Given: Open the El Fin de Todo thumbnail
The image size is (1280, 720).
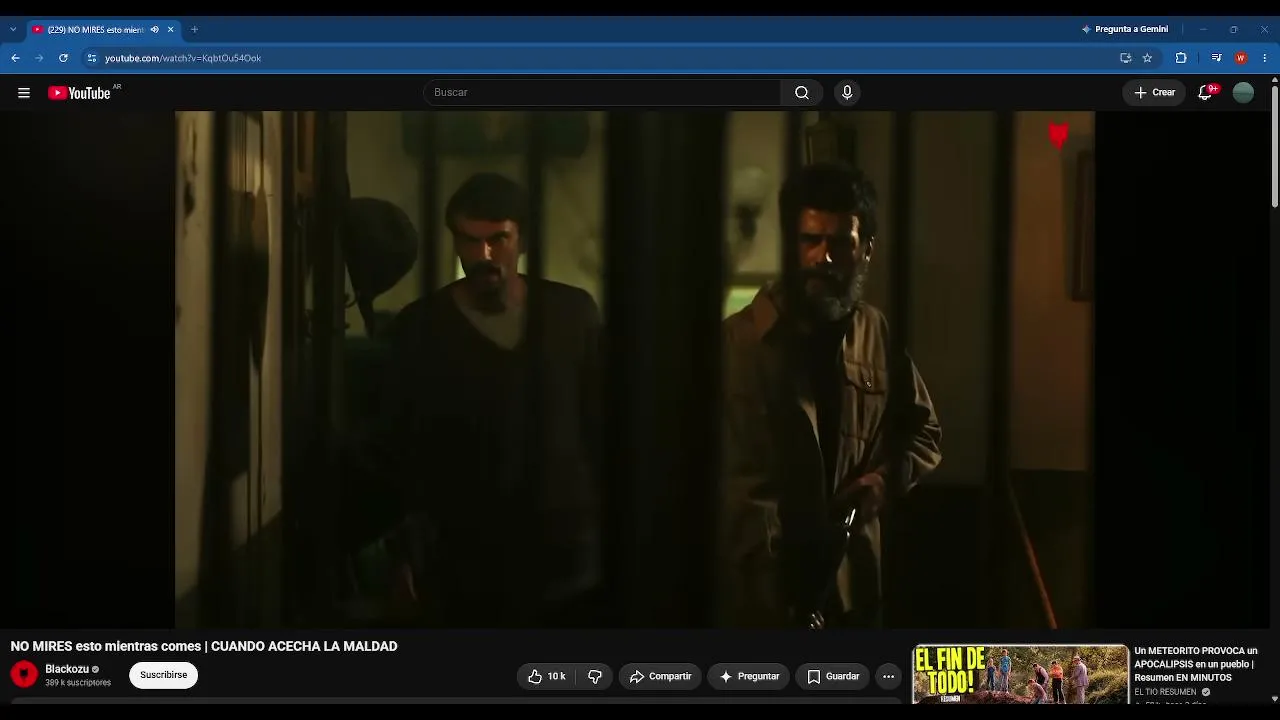Looking at the screenshot, I should click(1020, 674).
